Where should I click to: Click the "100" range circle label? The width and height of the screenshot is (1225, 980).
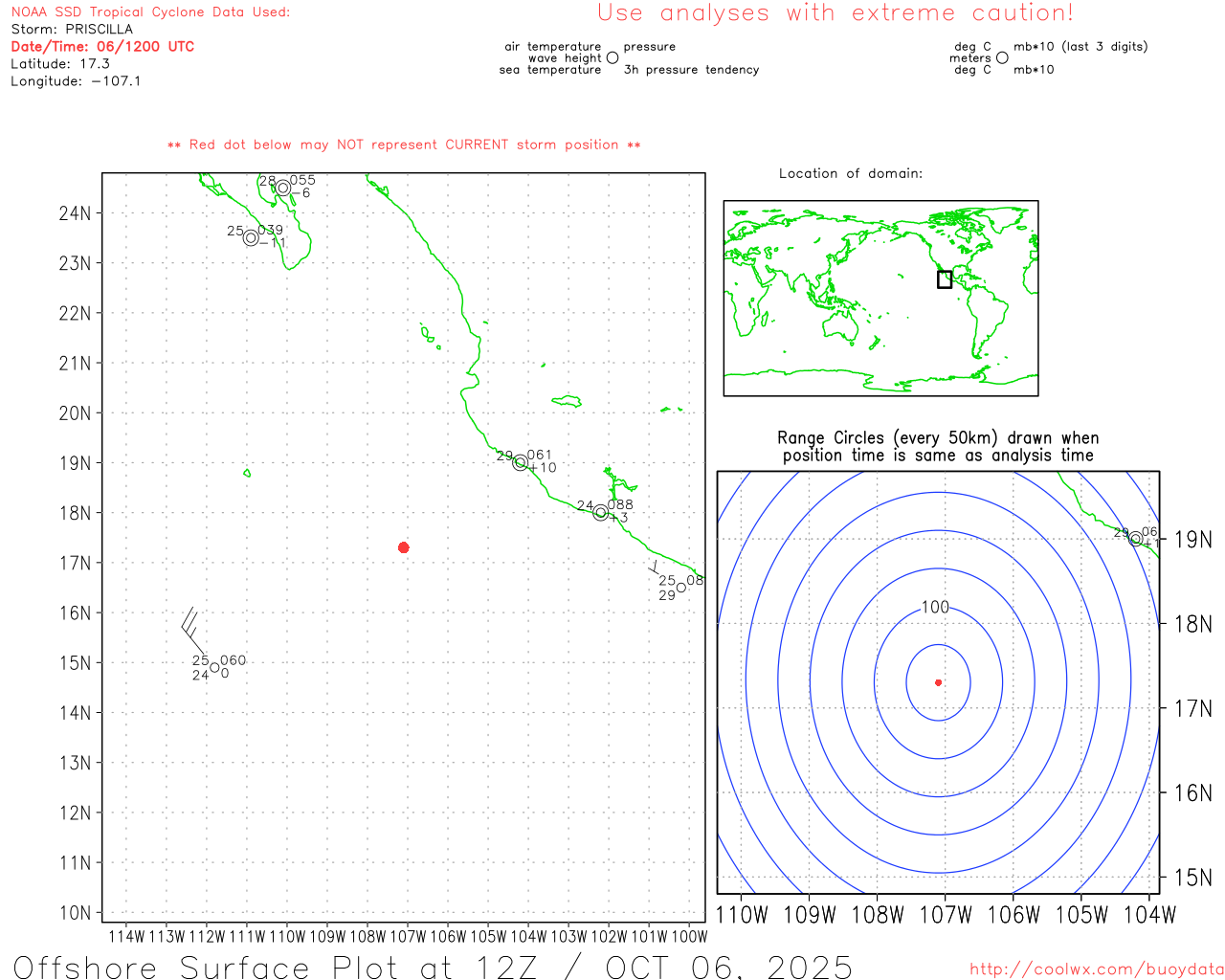click(935, 607)
